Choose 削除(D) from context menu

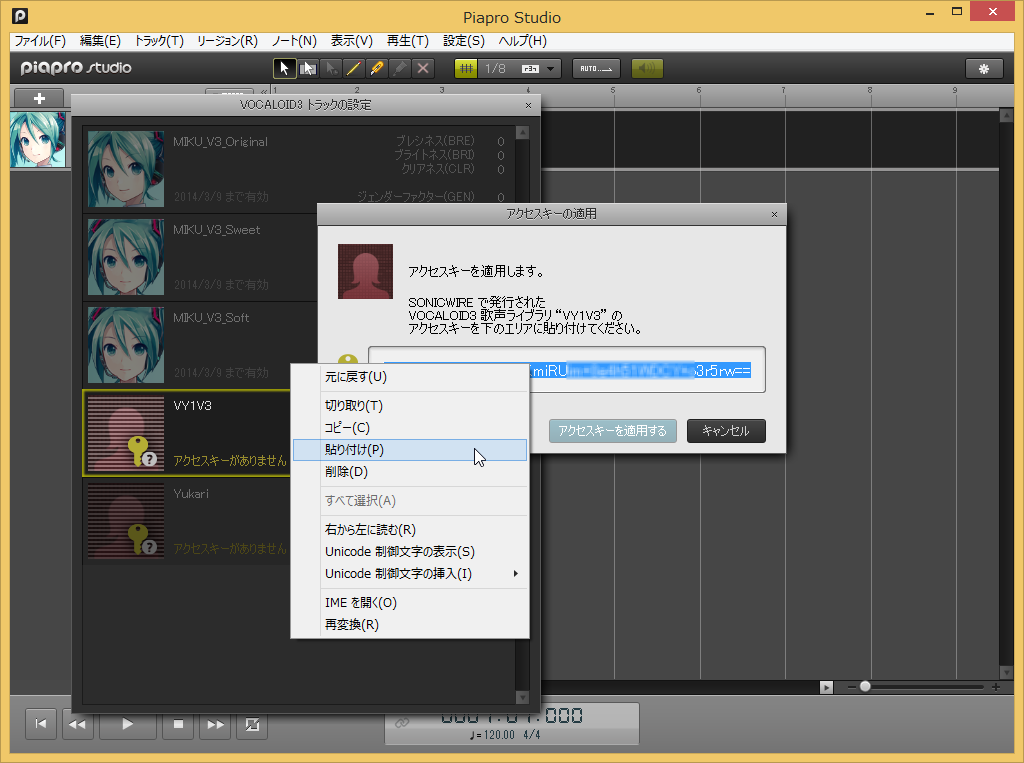[x=409, y=472]
